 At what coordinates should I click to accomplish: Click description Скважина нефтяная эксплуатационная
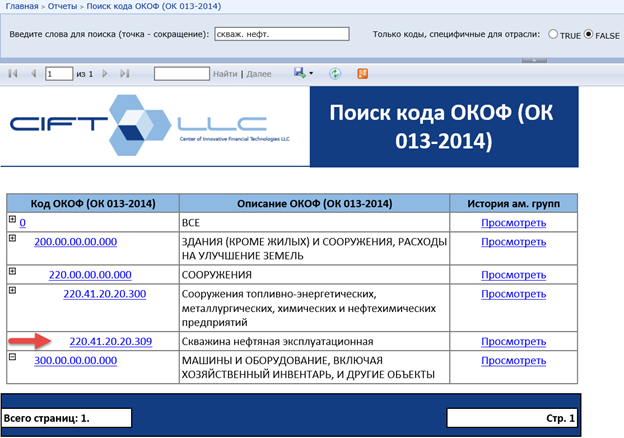point(277,342)
